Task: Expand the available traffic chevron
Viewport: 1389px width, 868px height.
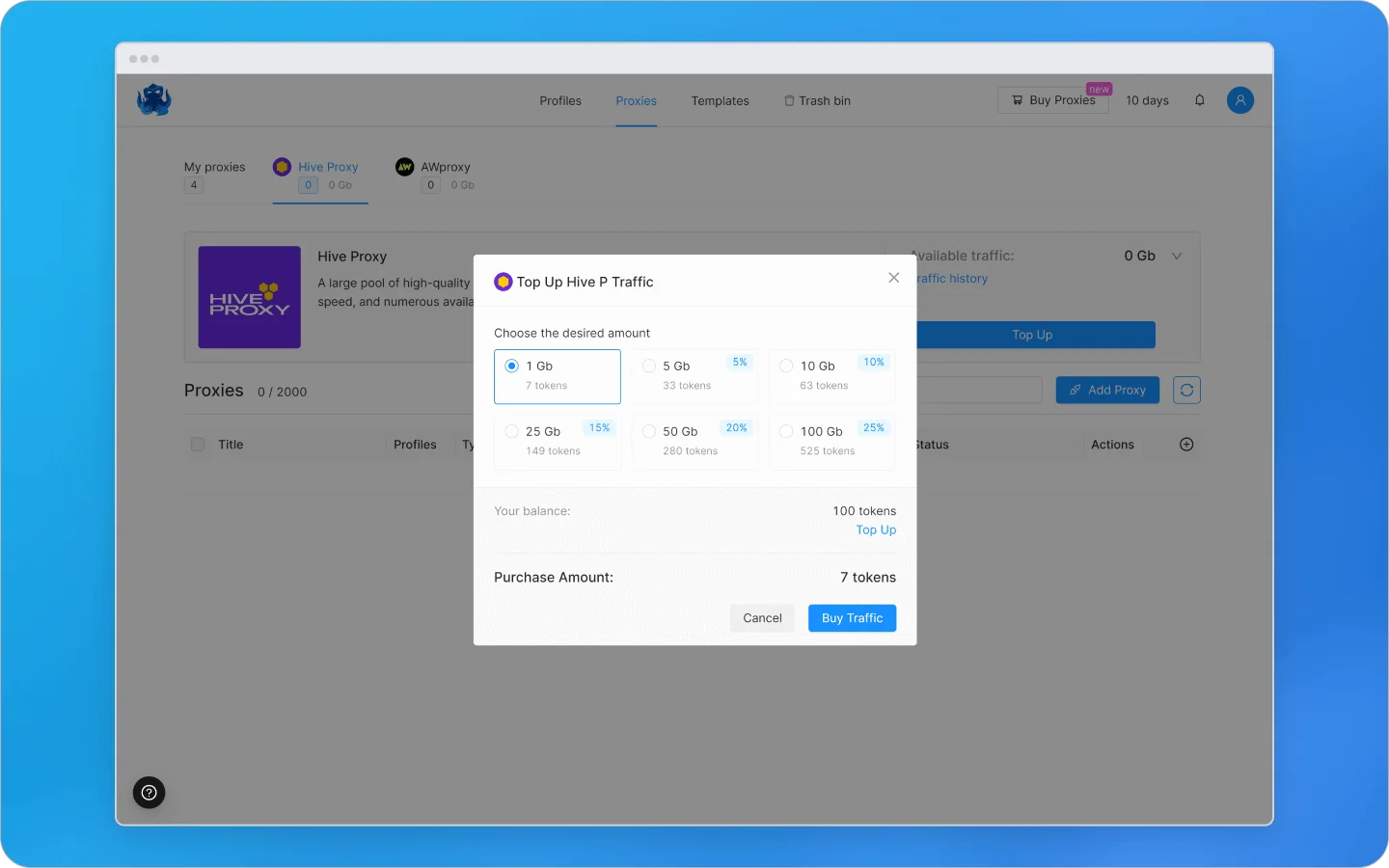Action: 1177,257
